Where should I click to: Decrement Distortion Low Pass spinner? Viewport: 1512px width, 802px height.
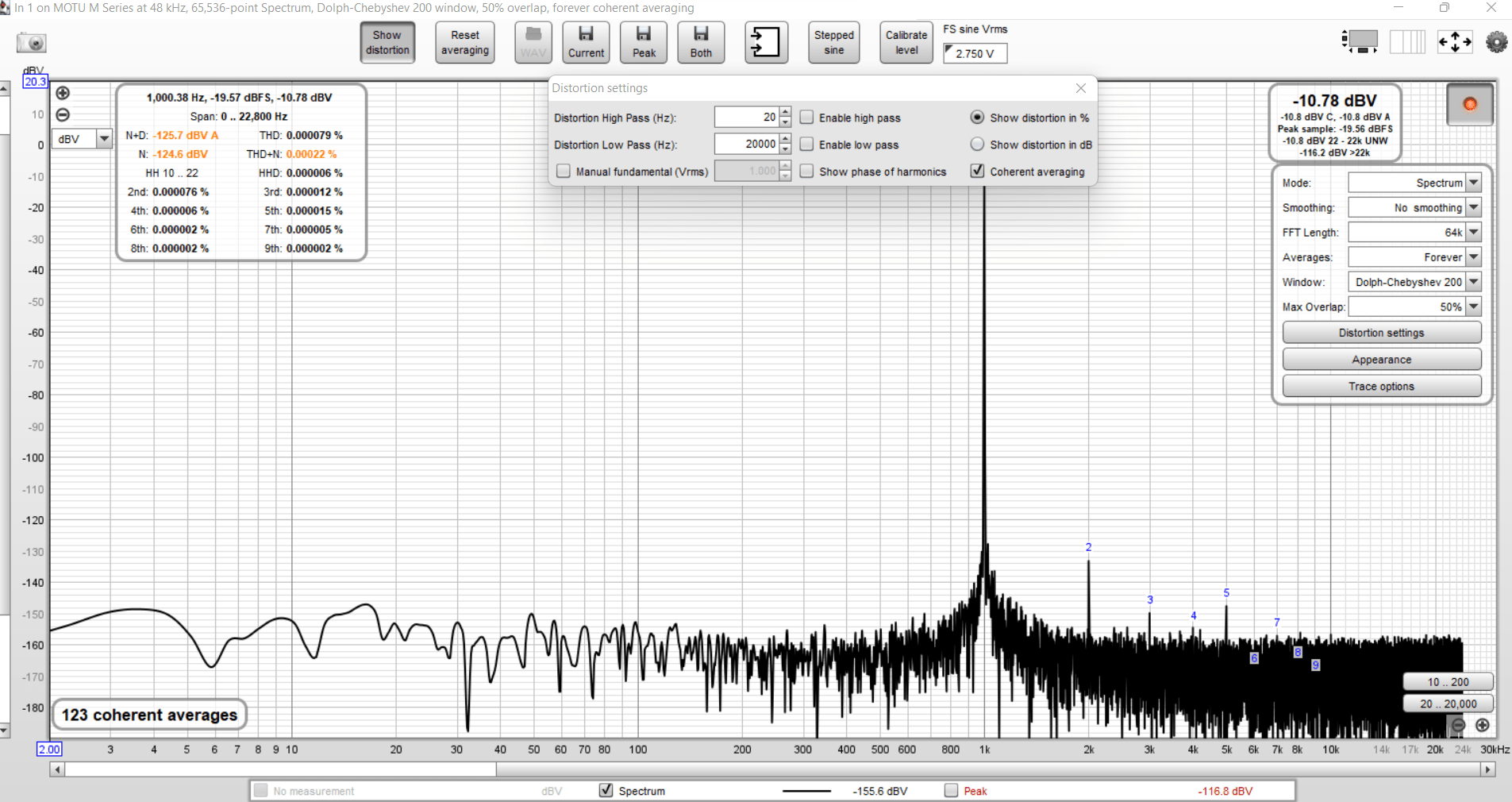[785, 149]
